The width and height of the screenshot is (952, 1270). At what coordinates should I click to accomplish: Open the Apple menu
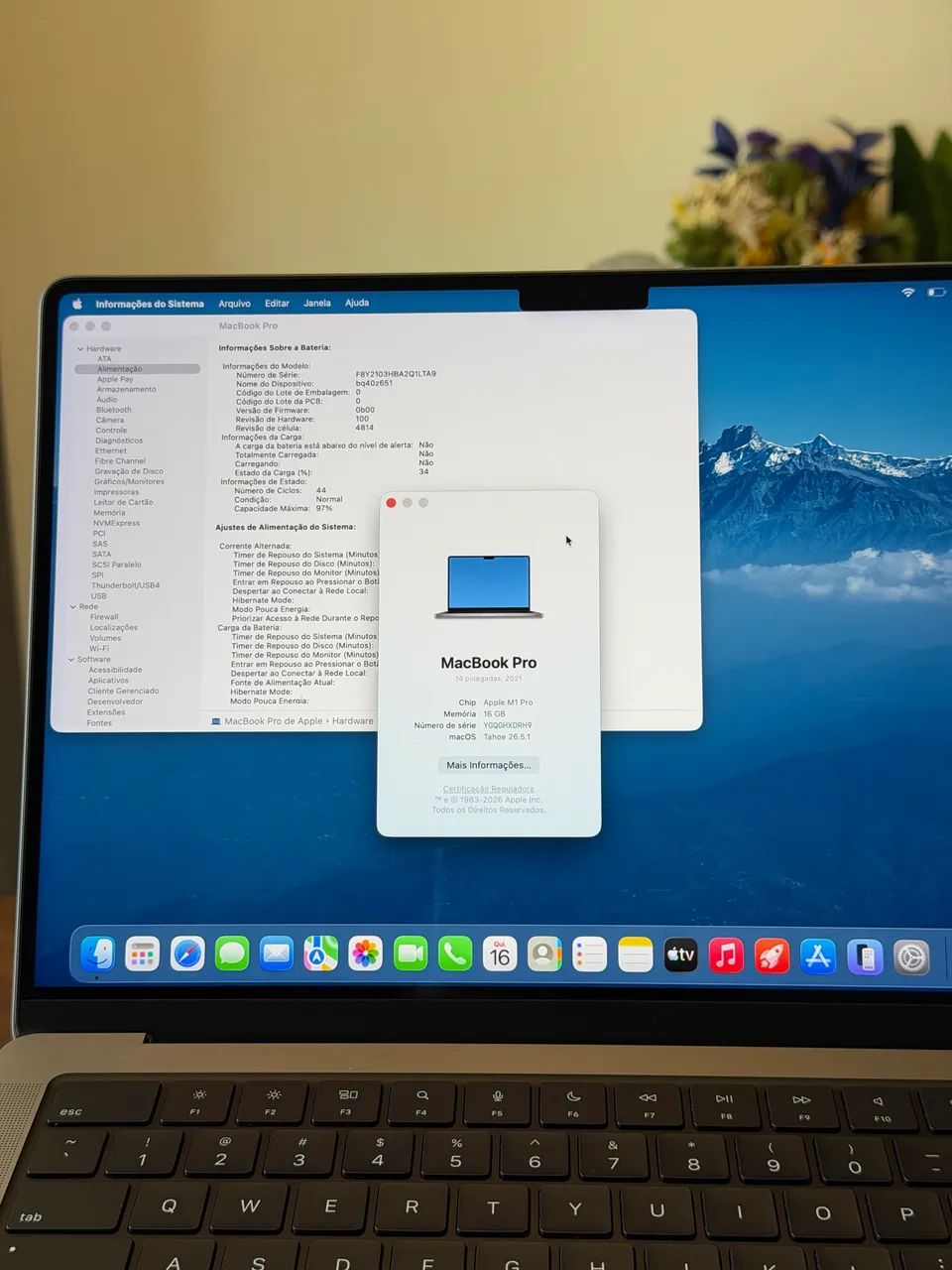pos(77,305)
